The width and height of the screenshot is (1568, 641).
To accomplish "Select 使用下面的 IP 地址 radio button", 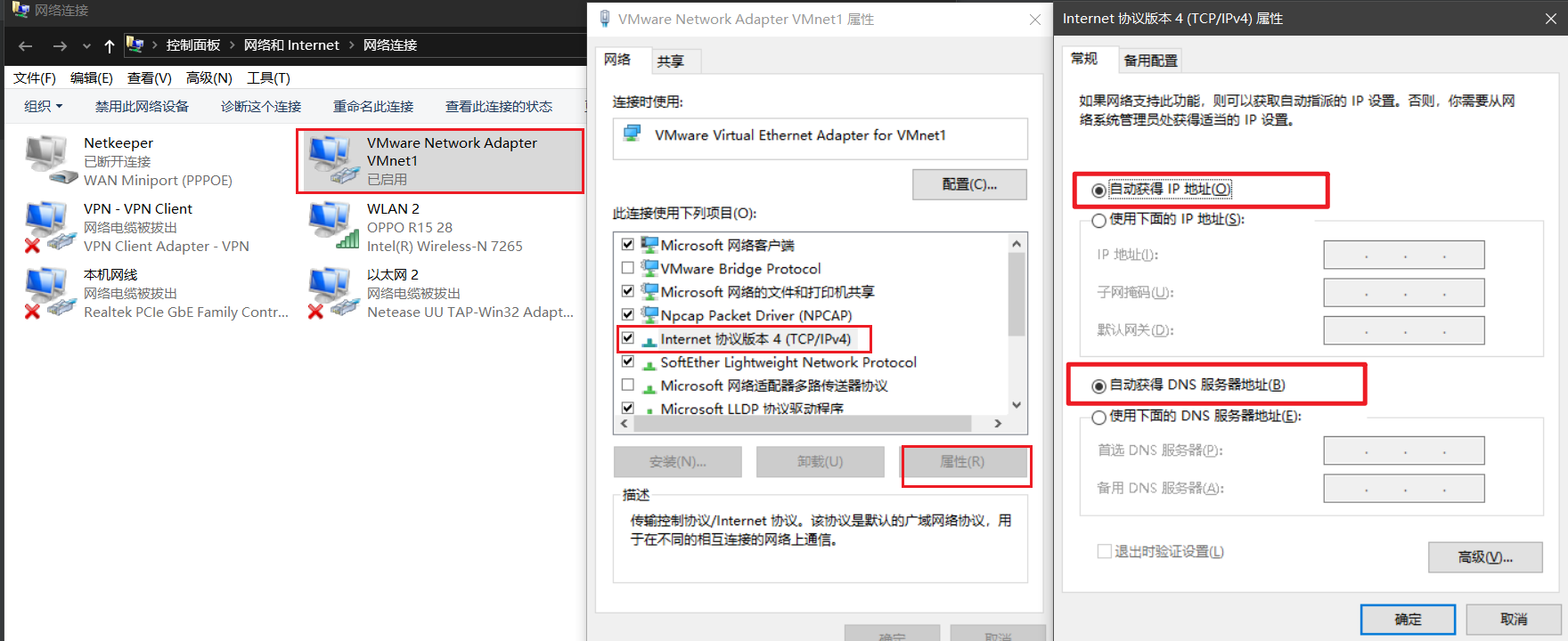I will [x=1098, y=220].
